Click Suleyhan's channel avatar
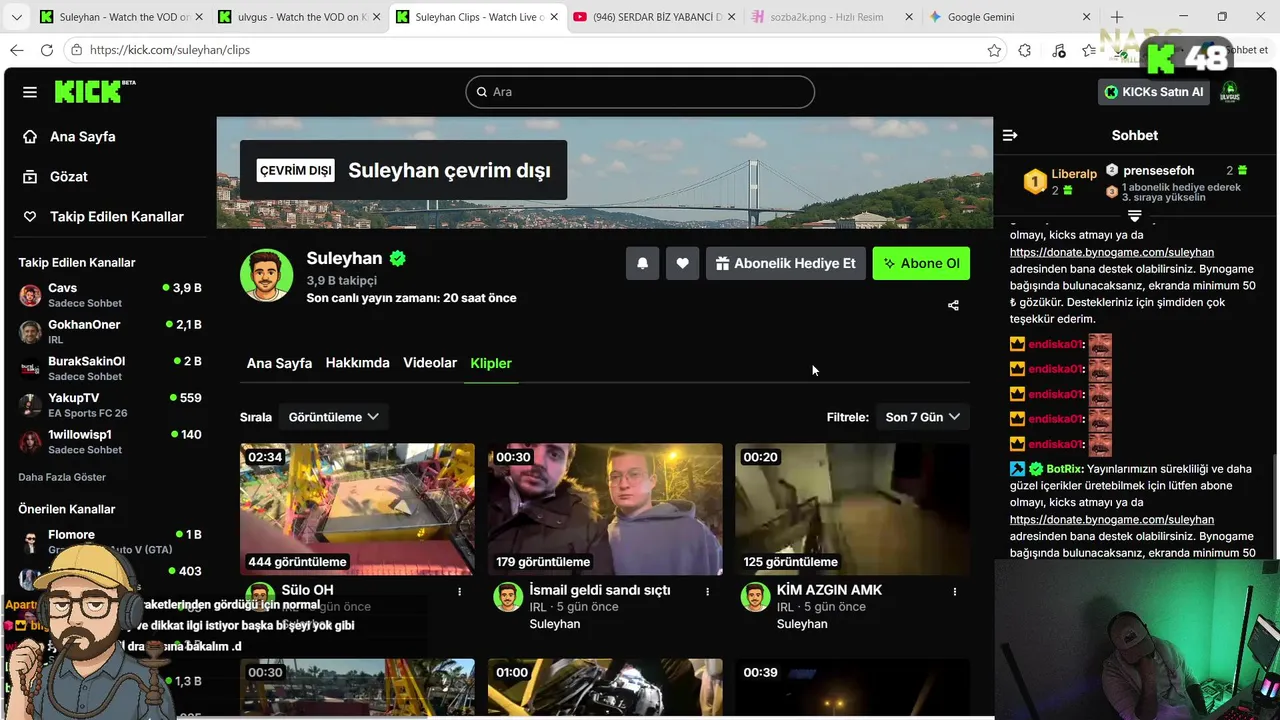Viewport: 1280px width, 720px height. tap(267, 275)
